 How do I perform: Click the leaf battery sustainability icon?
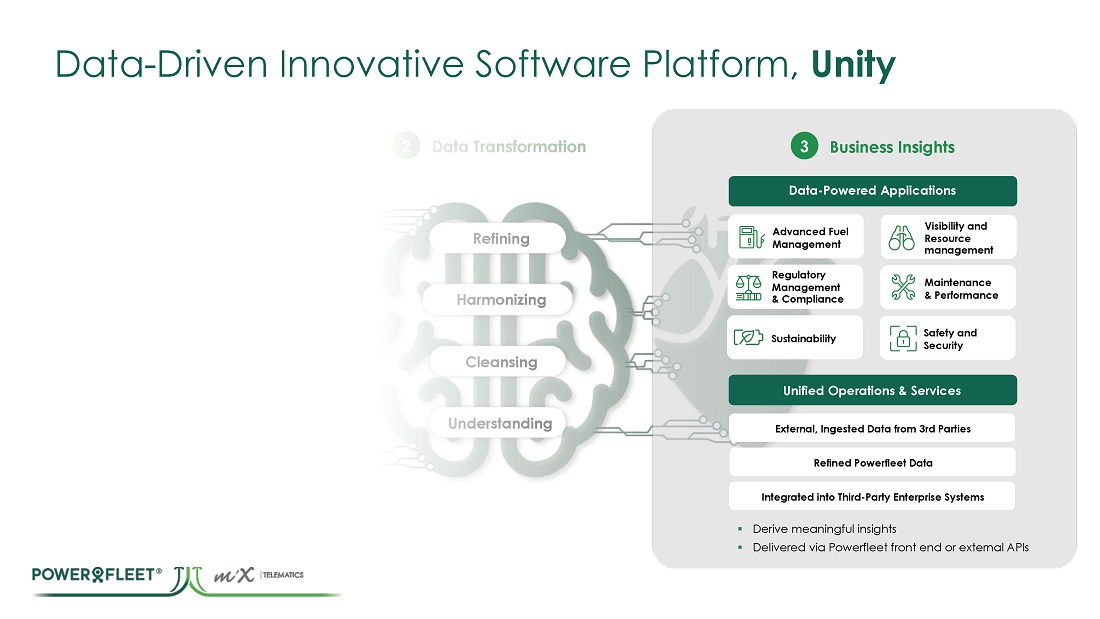[x=749, y=338]
